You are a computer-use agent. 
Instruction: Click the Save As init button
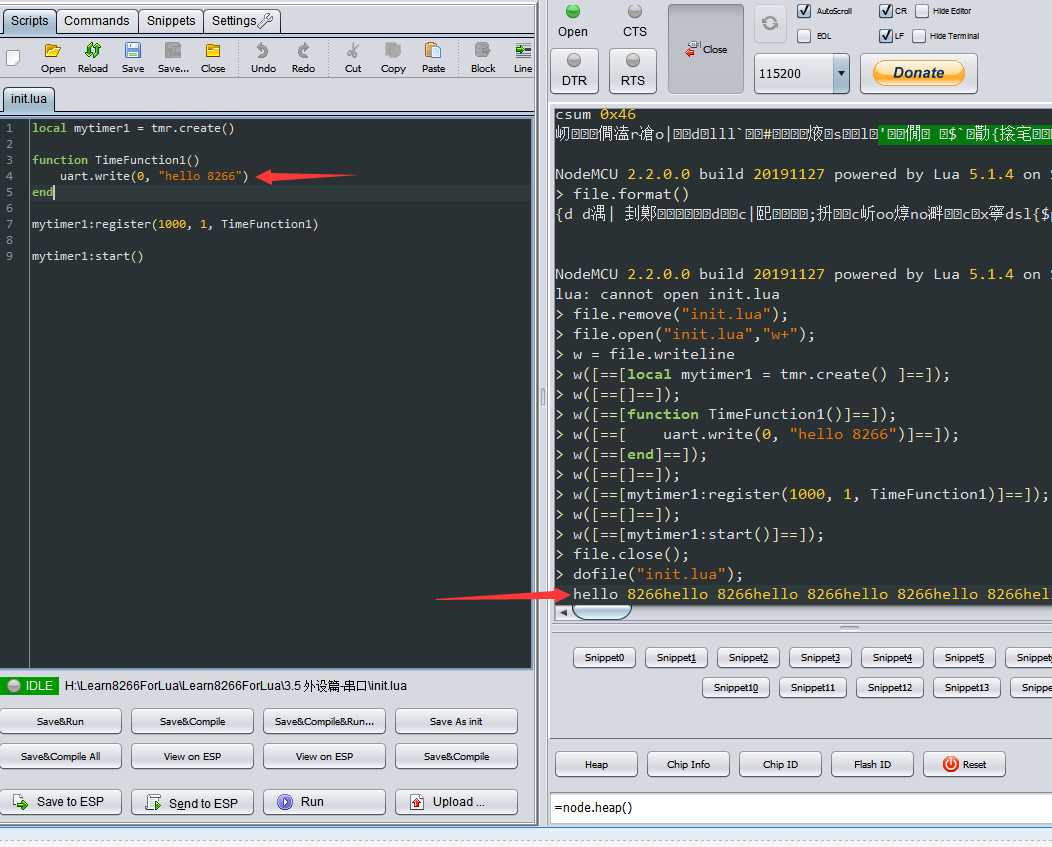tap(456, 721)
